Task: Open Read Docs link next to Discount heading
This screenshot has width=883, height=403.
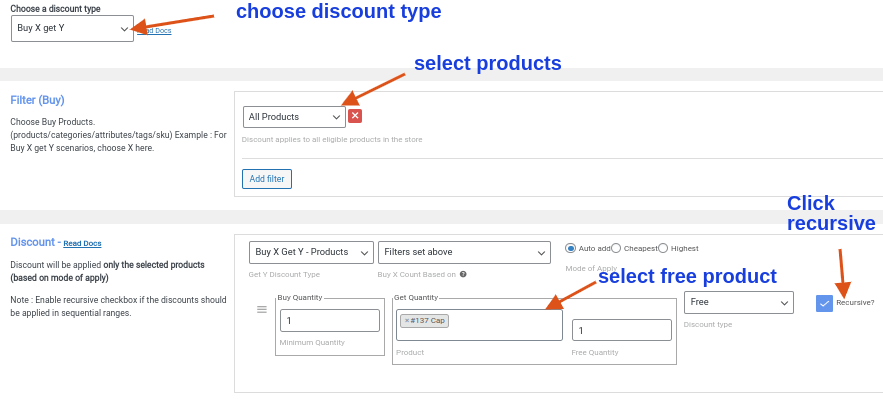Action: [82, 243]
